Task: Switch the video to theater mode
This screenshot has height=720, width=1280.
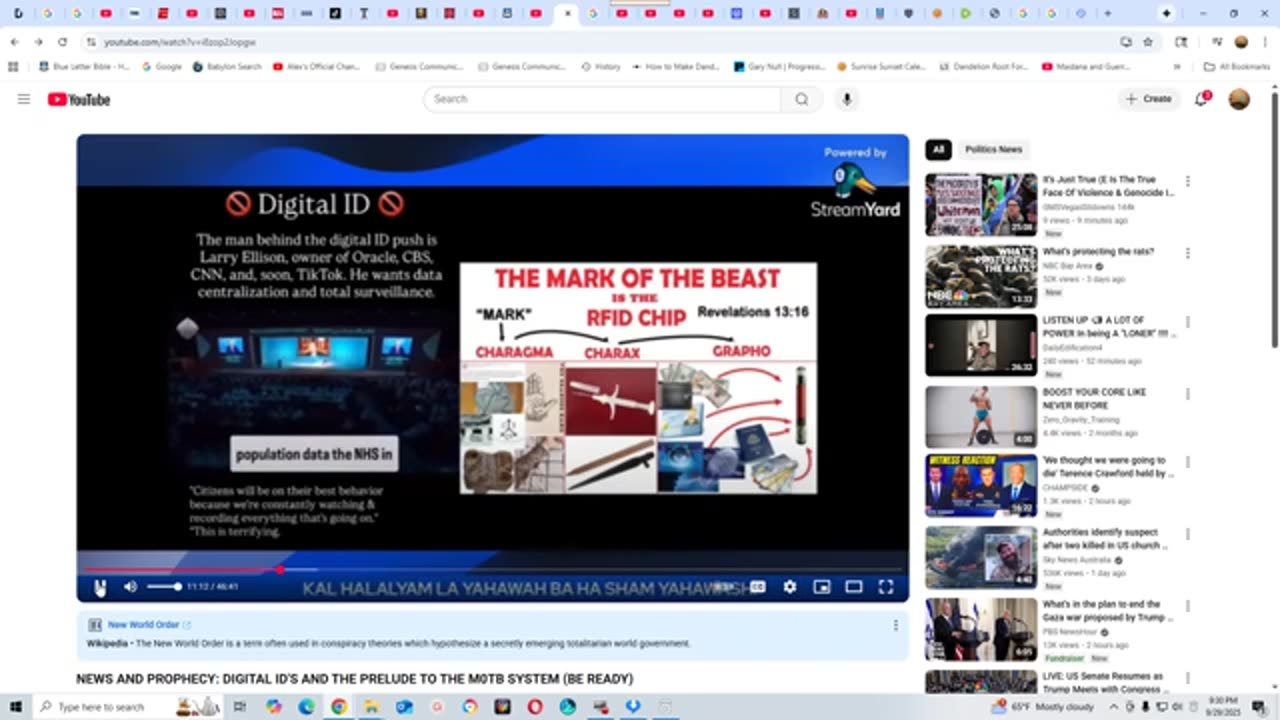Action: click(x=854, y=587)
